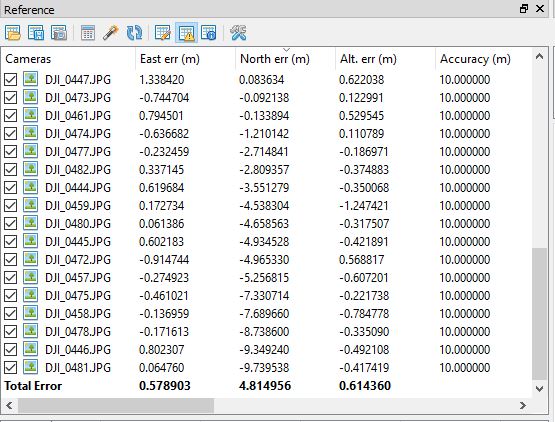The image size is (555, 422).
Task: Select the DJI_0480.JPG file name
Action: pyautogui.click(x=78, y=224)
